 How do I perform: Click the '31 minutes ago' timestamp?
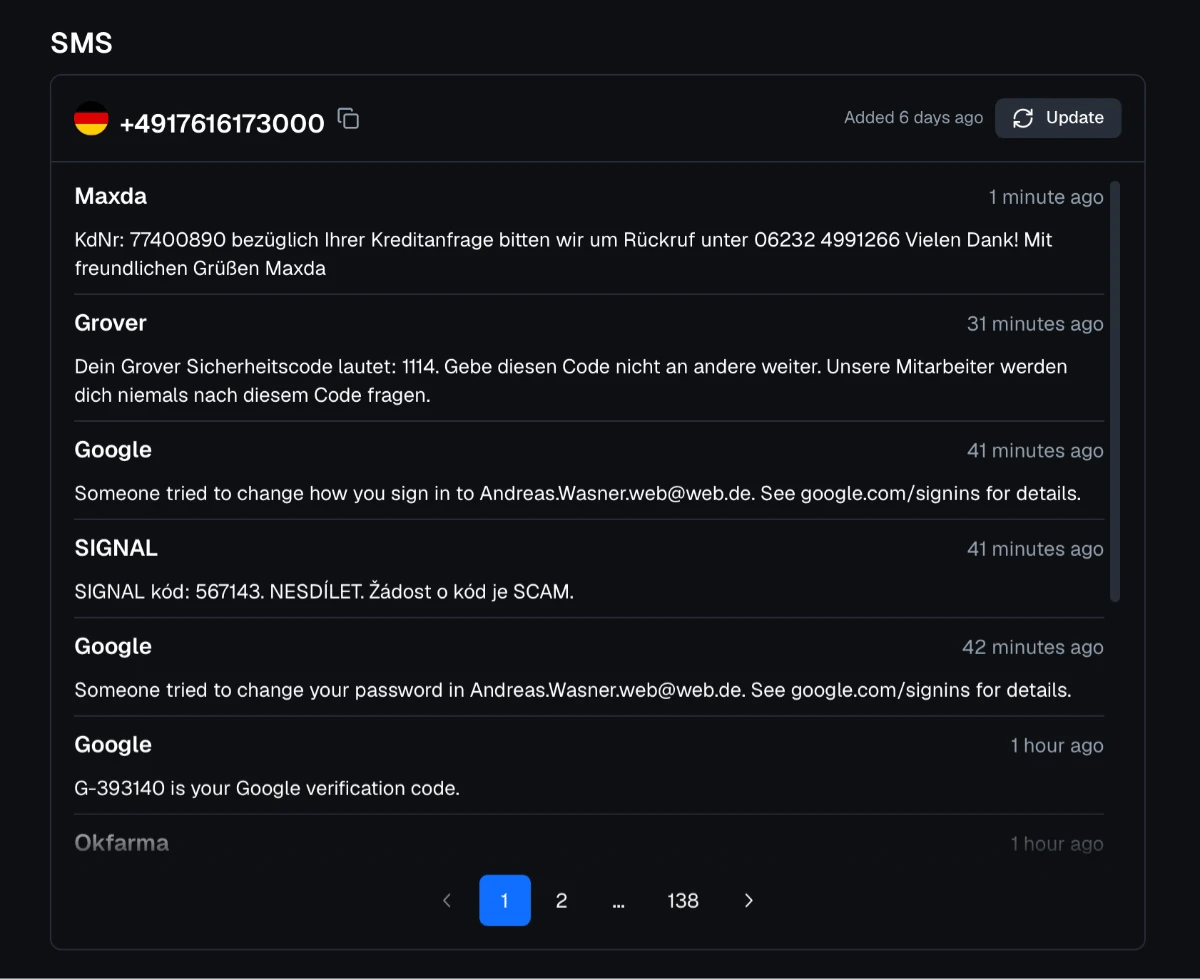[x=1035, y=324]
